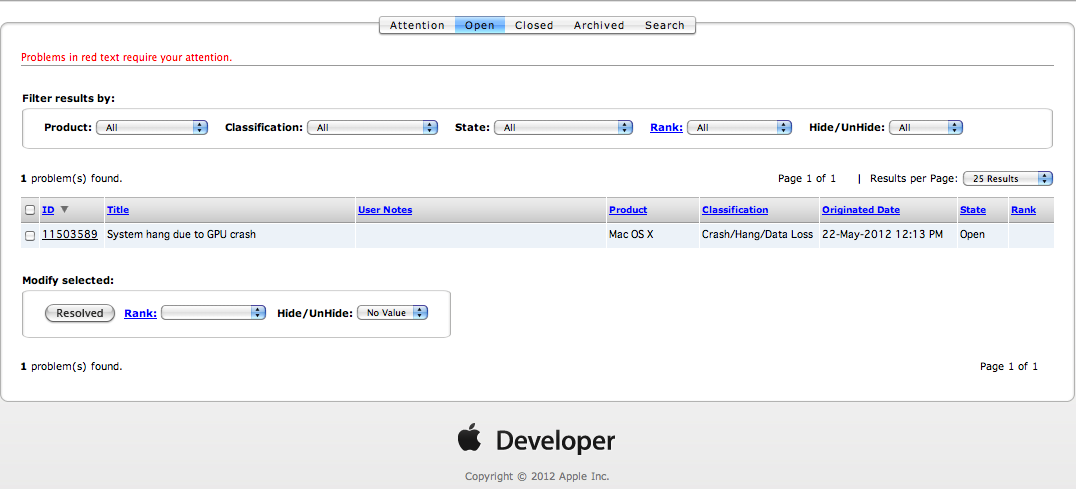The width and height of the screenshot is (1076, 489).
Task: Click the '22-May-2012 12:13 PM' date cell
Action: (x=882, y=235)
